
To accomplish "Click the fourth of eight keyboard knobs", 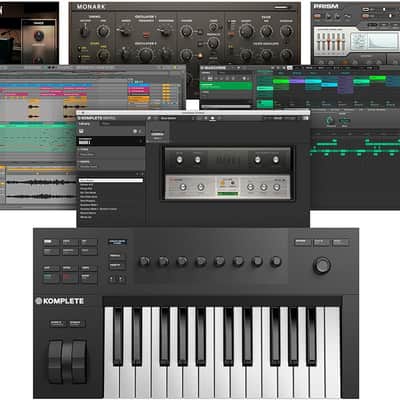I will [201, 262].
